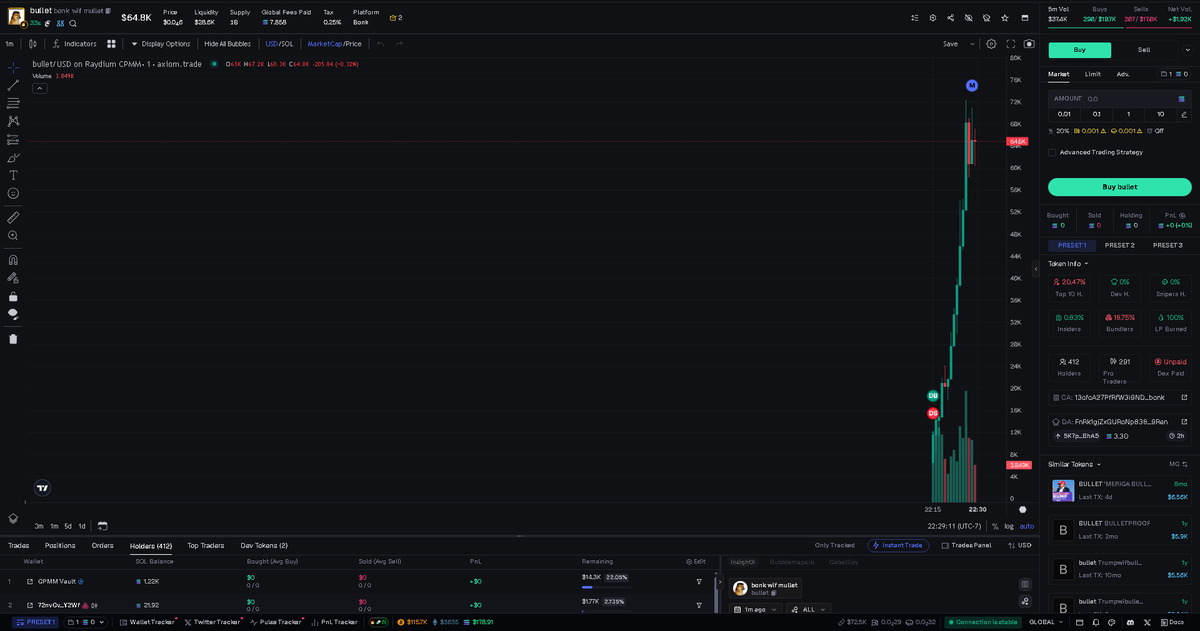Image resolution: width=1200 pixels, height=631 pixels.
Task: Open the candle chart type selector
Action: [x=33, y=44]
